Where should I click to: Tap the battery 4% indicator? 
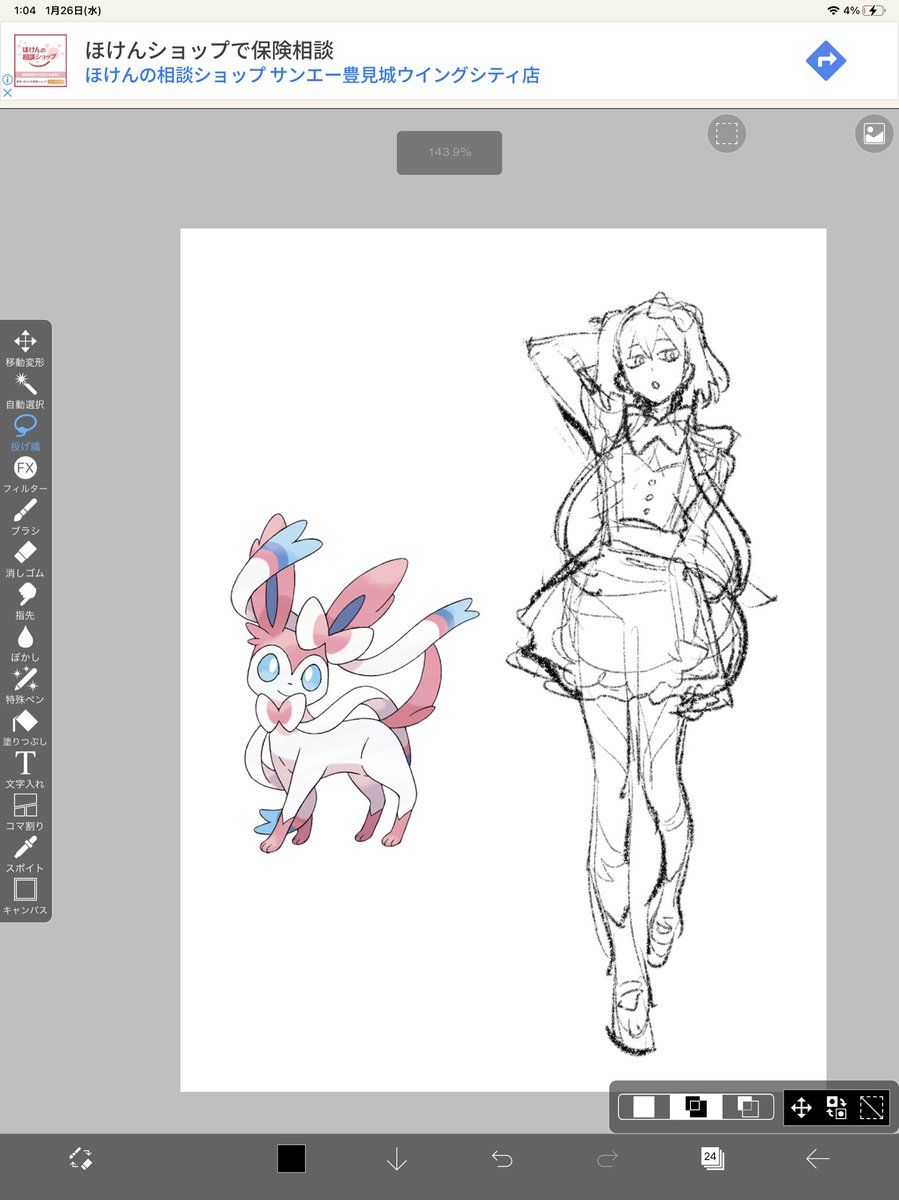[x=865, y=10]
